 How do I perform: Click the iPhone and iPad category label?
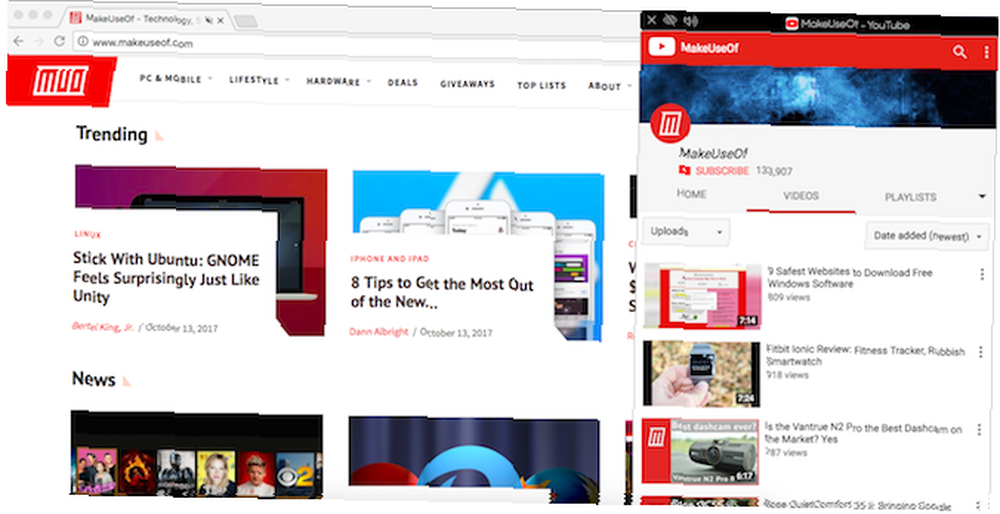[390, 259]
